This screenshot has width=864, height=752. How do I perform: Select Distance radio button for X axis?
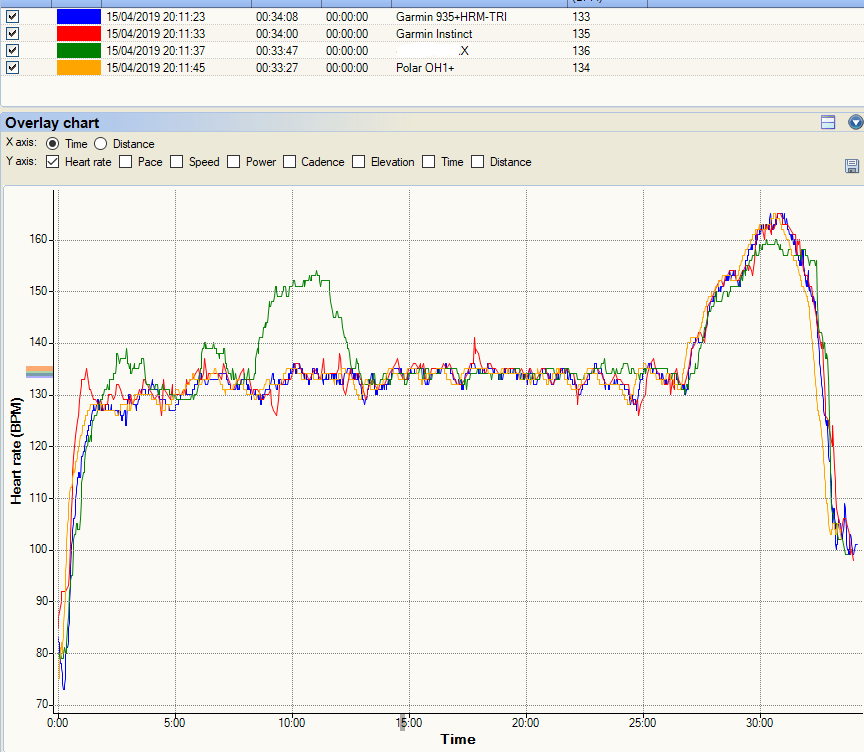(100, 144)
